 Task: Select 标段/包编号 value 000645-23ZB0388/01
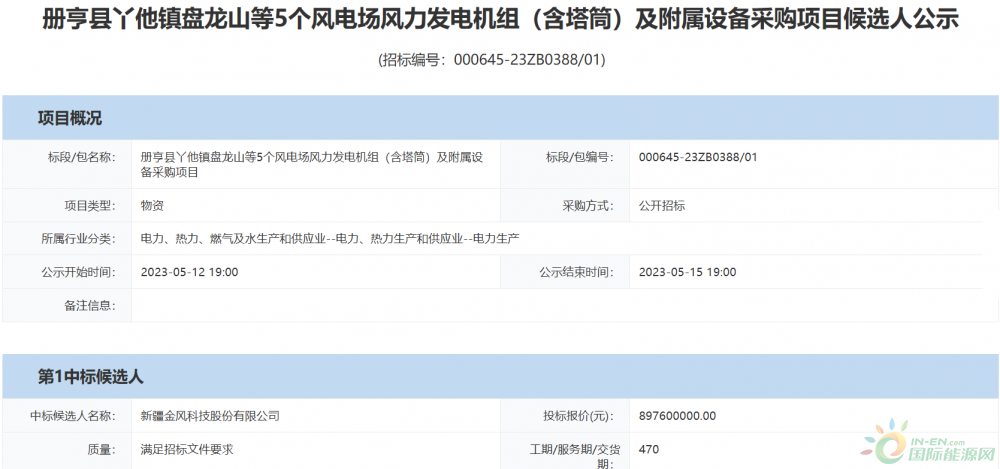coord(698,157)
